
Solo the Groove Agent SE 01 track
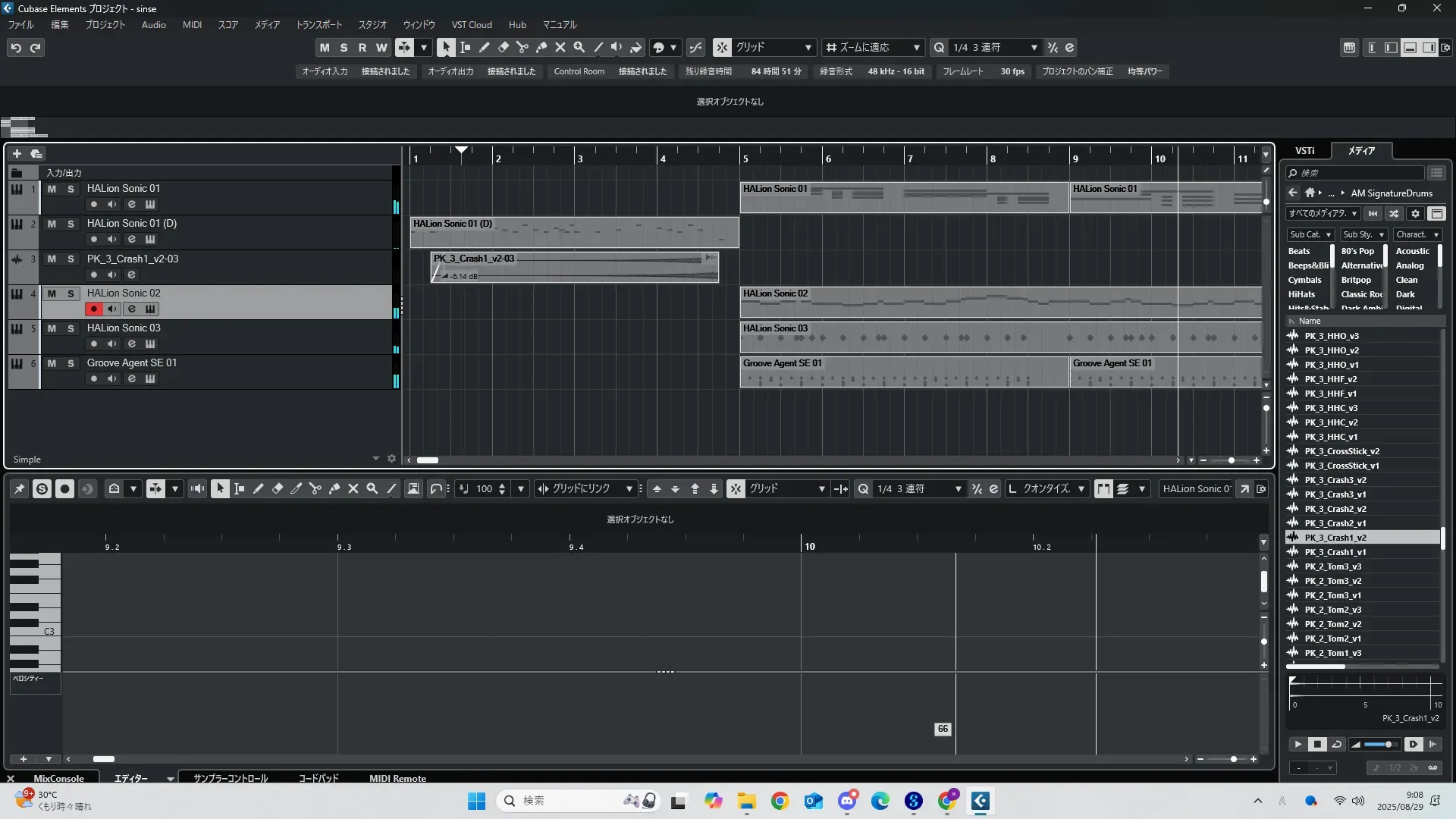71,363
